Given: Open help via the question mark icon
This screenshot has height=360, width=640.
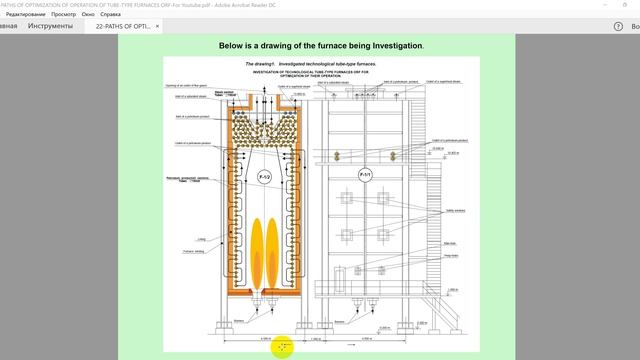Looking at the screenshot, I should pos(618,27).
